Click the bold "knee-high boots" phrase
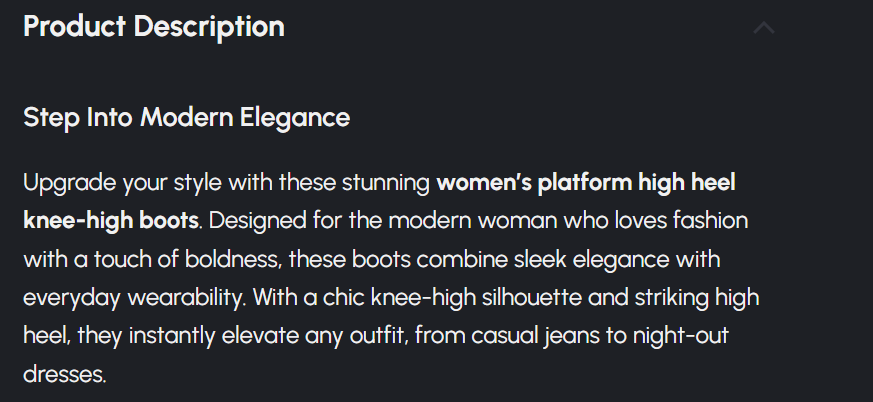This screenshot has width=873, height=402. point(109,218)
